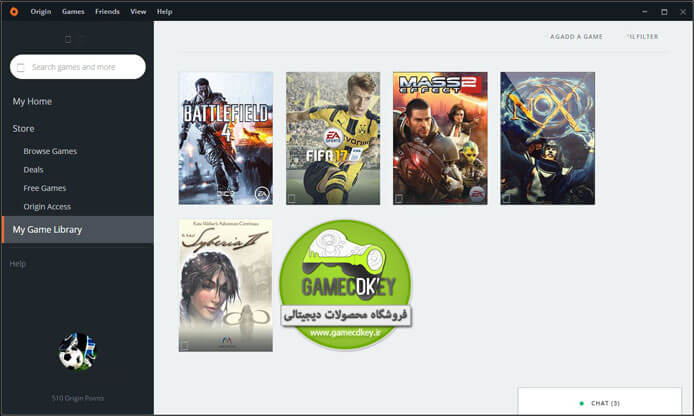The width and height of the screenshot is (694, 416).
Task: Click the Mass Effect 2 tile corner icon
Action: 399,198
